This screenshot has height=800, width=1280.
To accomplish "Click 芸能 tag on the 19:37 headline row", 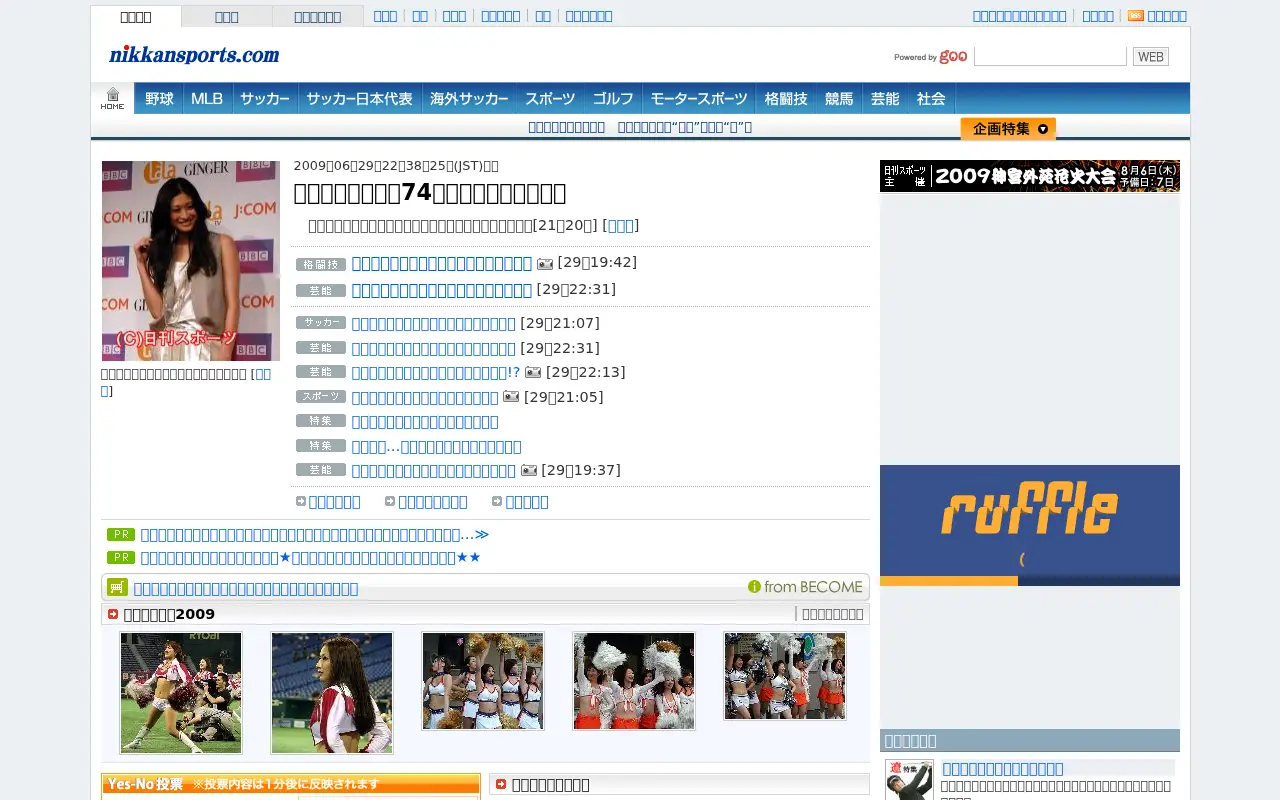I will (321, 470).
